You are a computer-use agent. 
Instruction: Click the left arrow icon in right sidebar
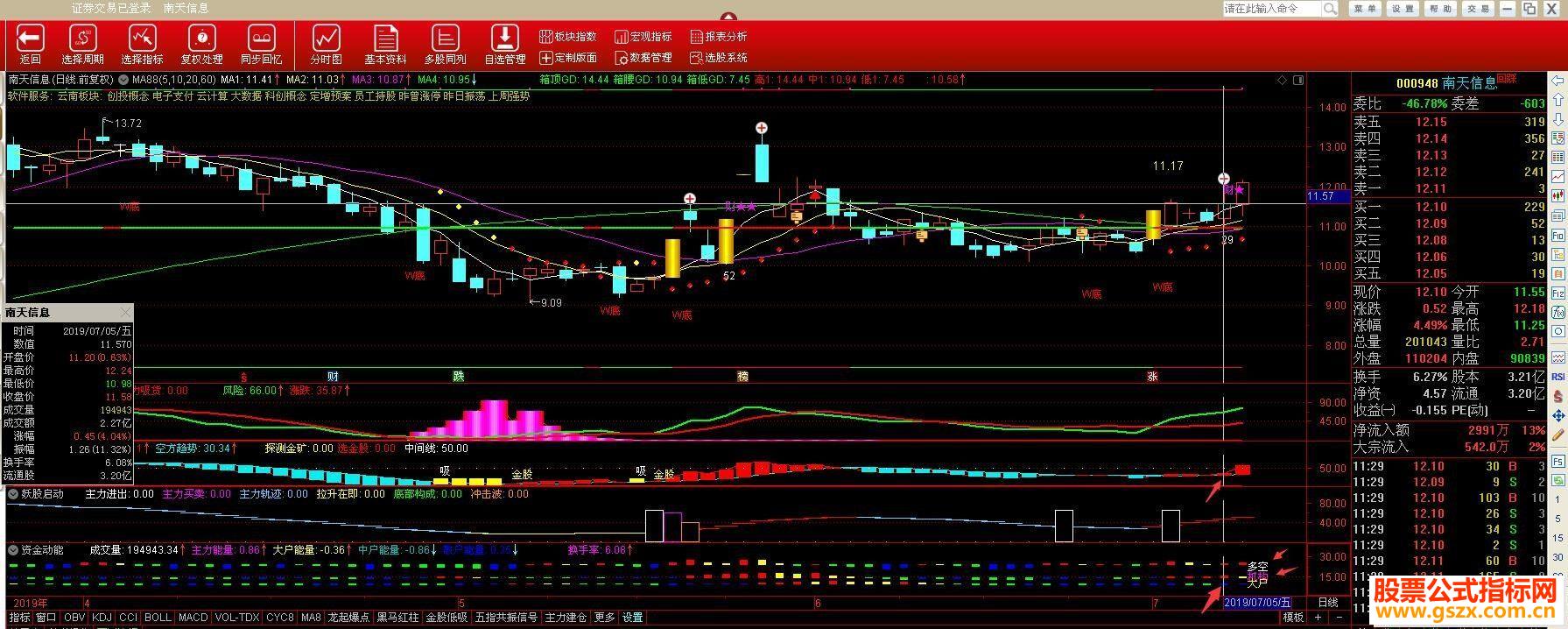(x=1558, y=81)
